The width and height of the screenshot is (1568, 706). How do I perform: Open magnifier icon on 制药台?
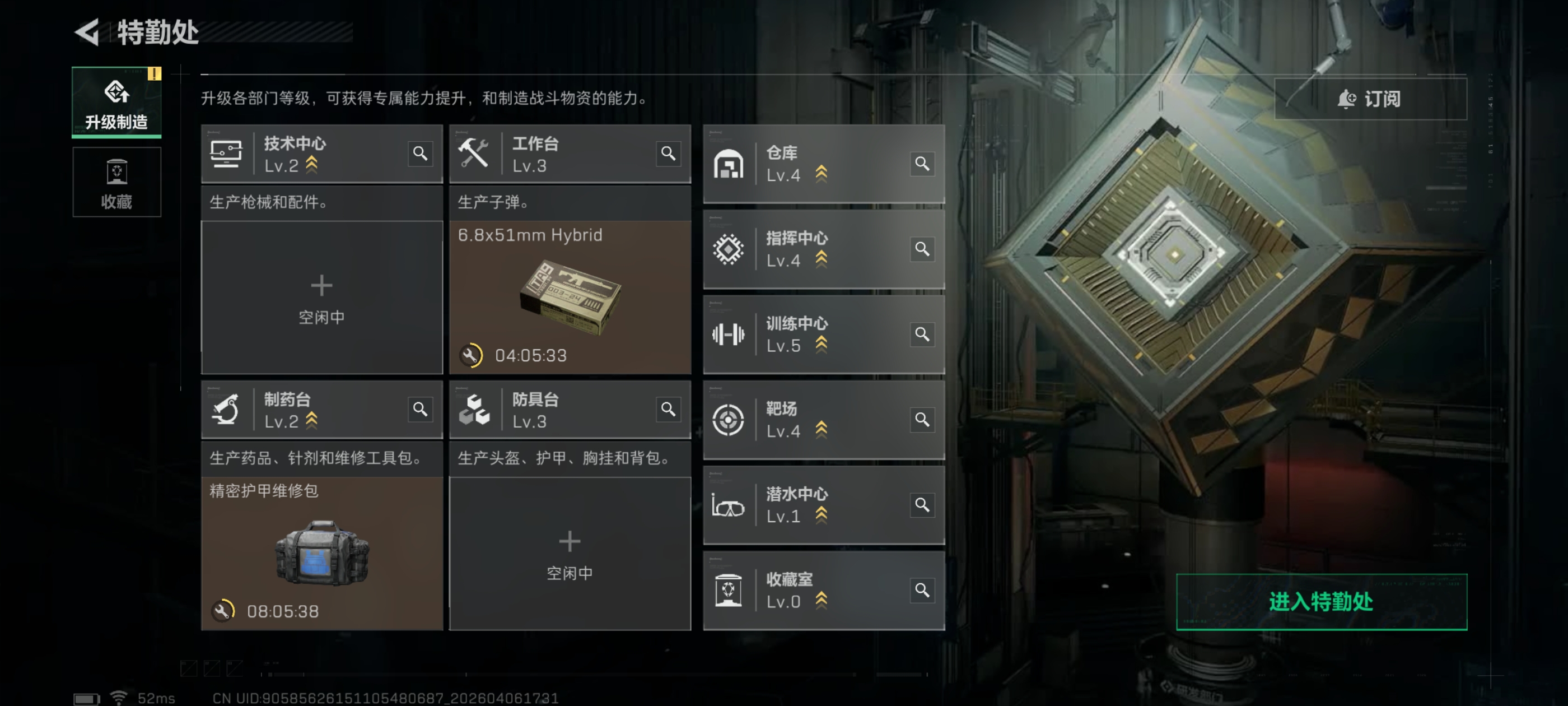click(420, 410)
